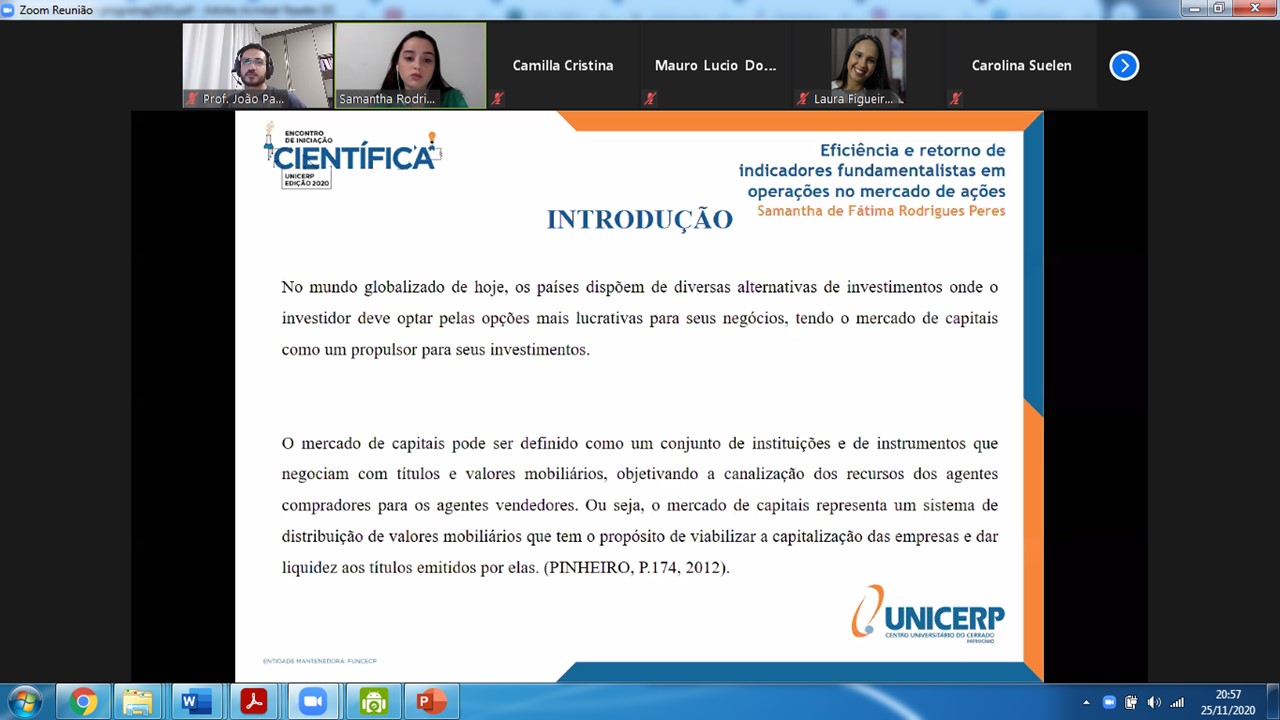
Task: Click the green Android app taskbar icon
Action: 373,702
